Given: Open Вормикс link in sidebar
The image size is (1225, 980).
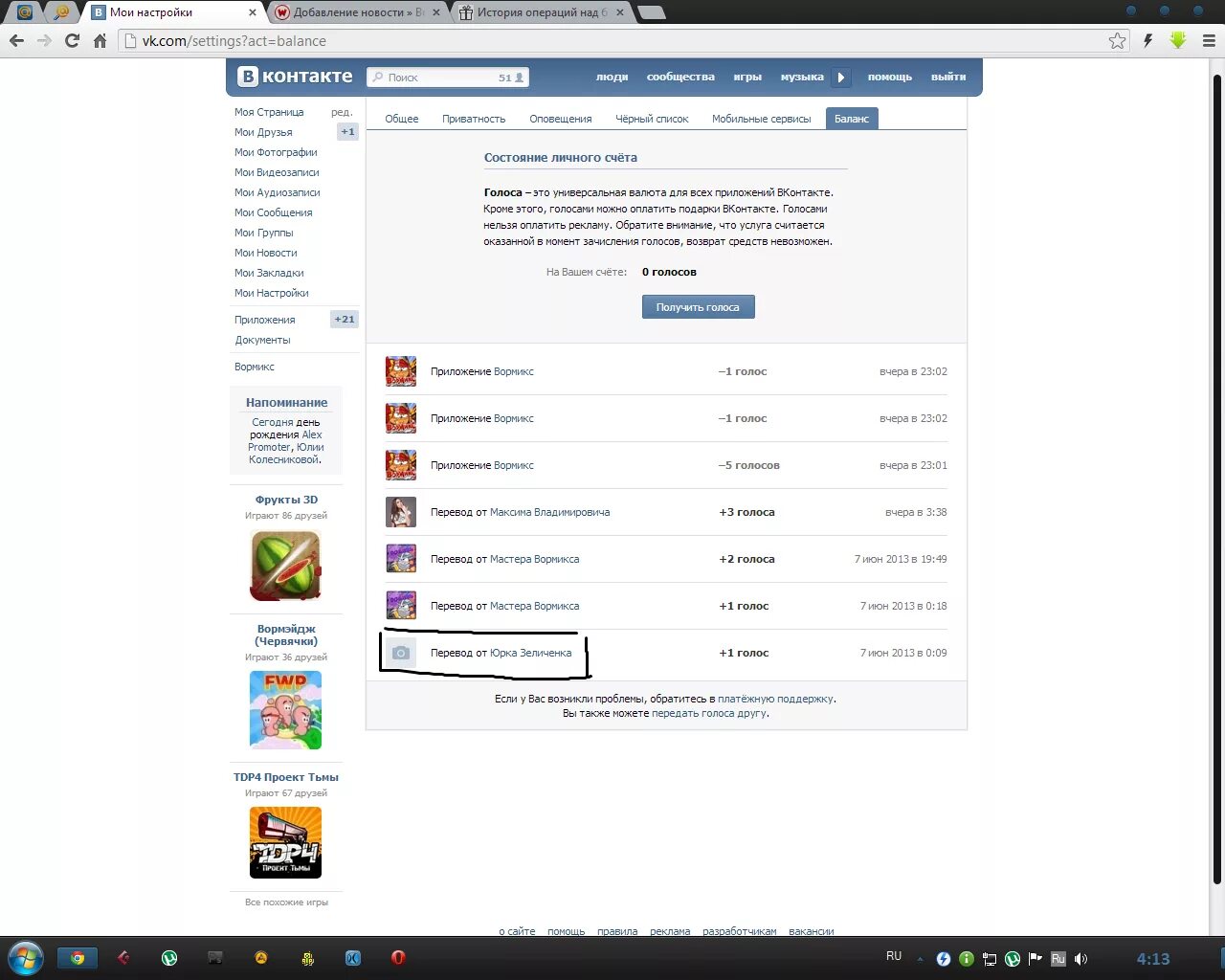Looking at the screenshot, I should 255,367.
